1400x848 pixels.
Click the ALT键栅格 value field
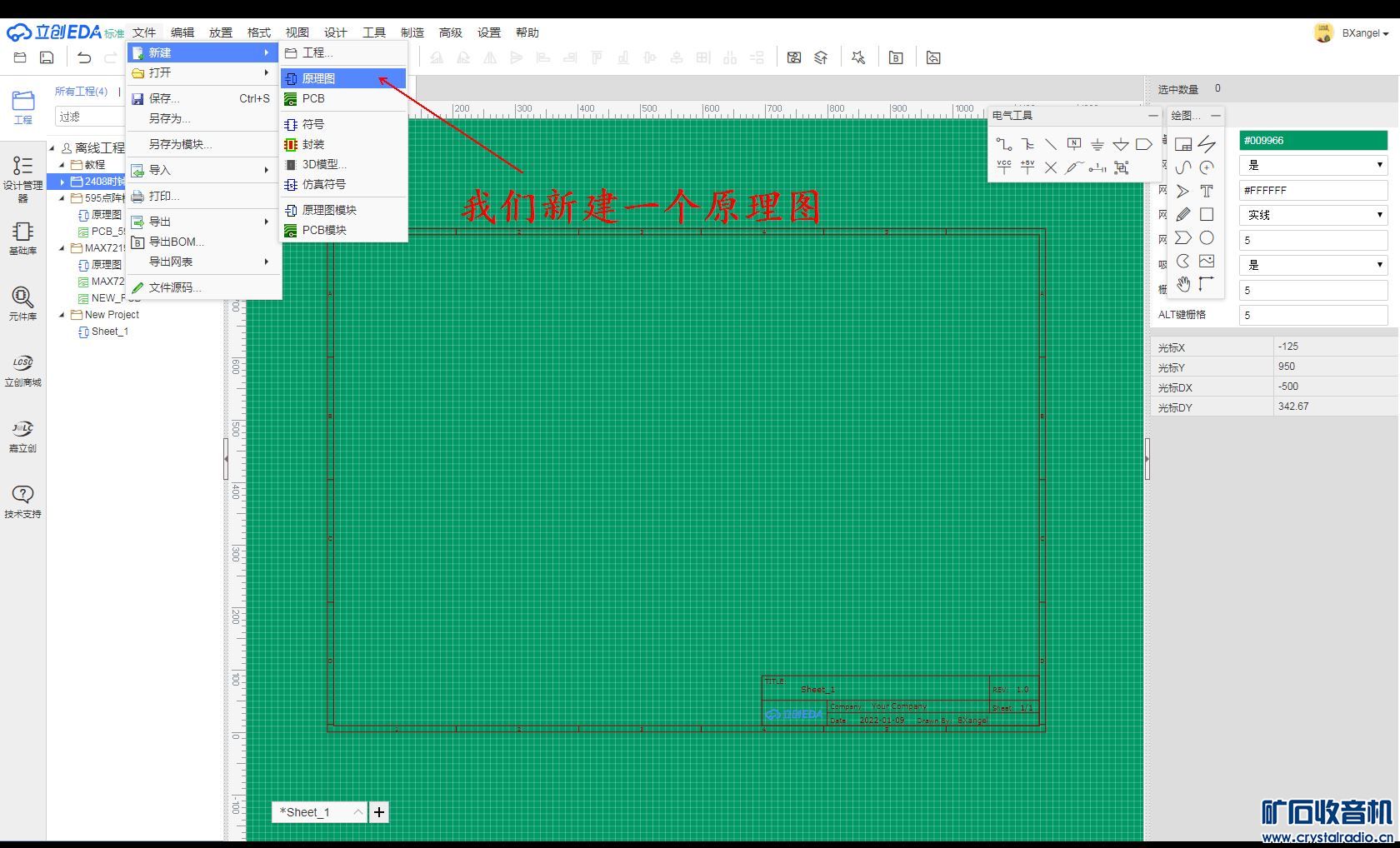(1313, 315)
